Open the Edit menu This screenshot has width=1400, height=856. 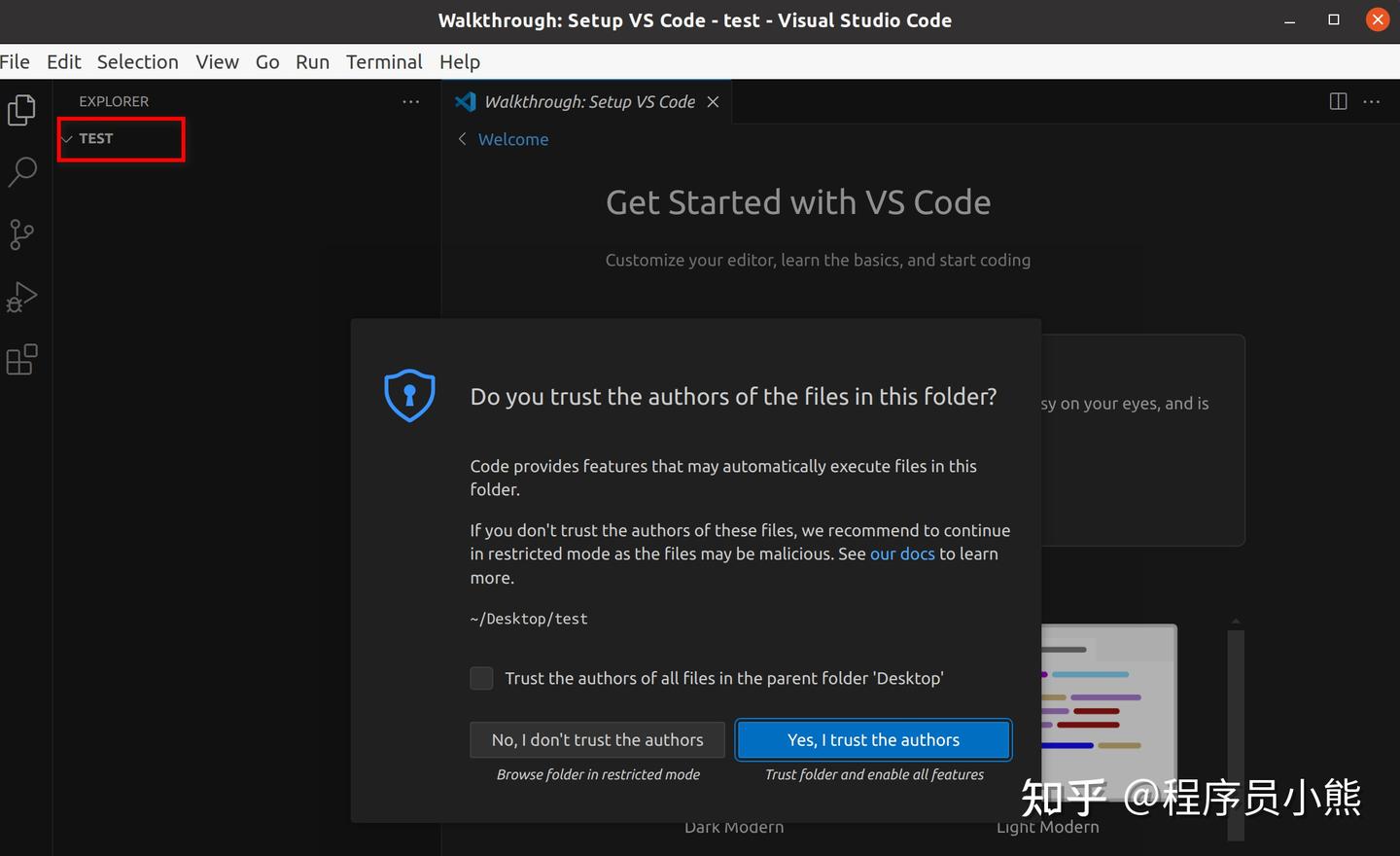pos(64,62)
